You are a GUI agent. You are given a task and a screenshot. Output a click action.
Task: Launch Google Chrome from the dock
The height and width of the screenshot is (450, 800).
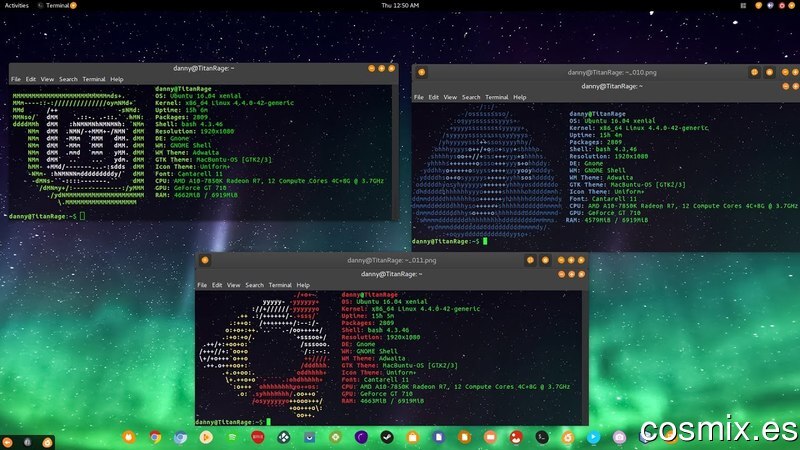pos(155,437)
